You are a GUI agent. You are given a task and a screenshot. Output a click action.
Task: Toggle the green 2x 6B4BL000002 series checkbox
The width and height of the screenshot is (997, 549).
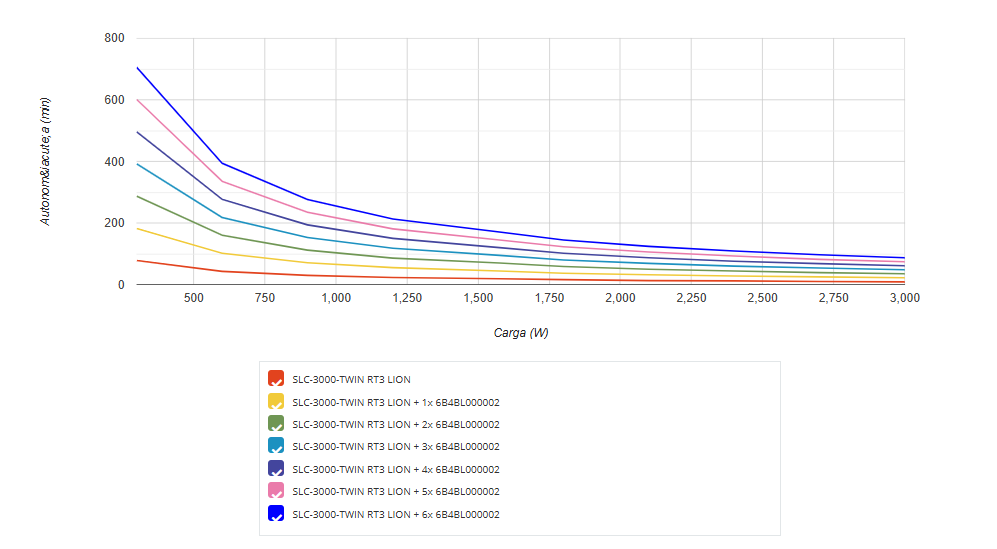pos(276,424)
